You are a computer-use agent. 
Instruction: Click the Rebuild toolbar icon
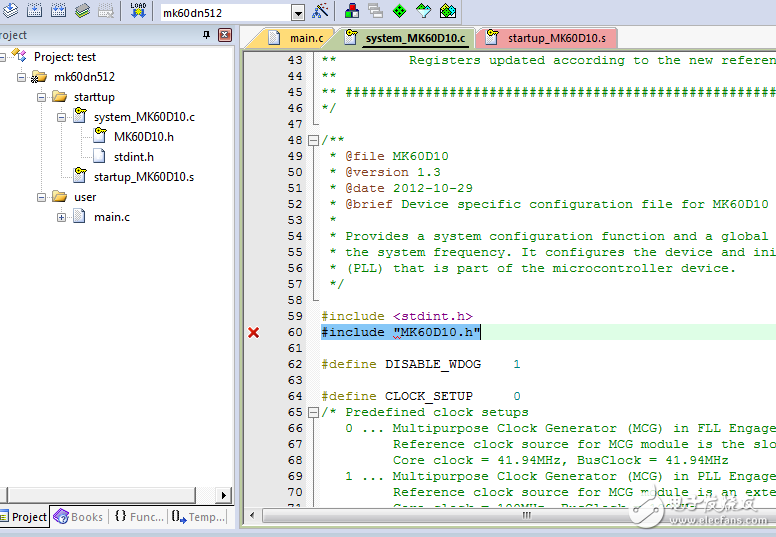(x=58, y=12)
